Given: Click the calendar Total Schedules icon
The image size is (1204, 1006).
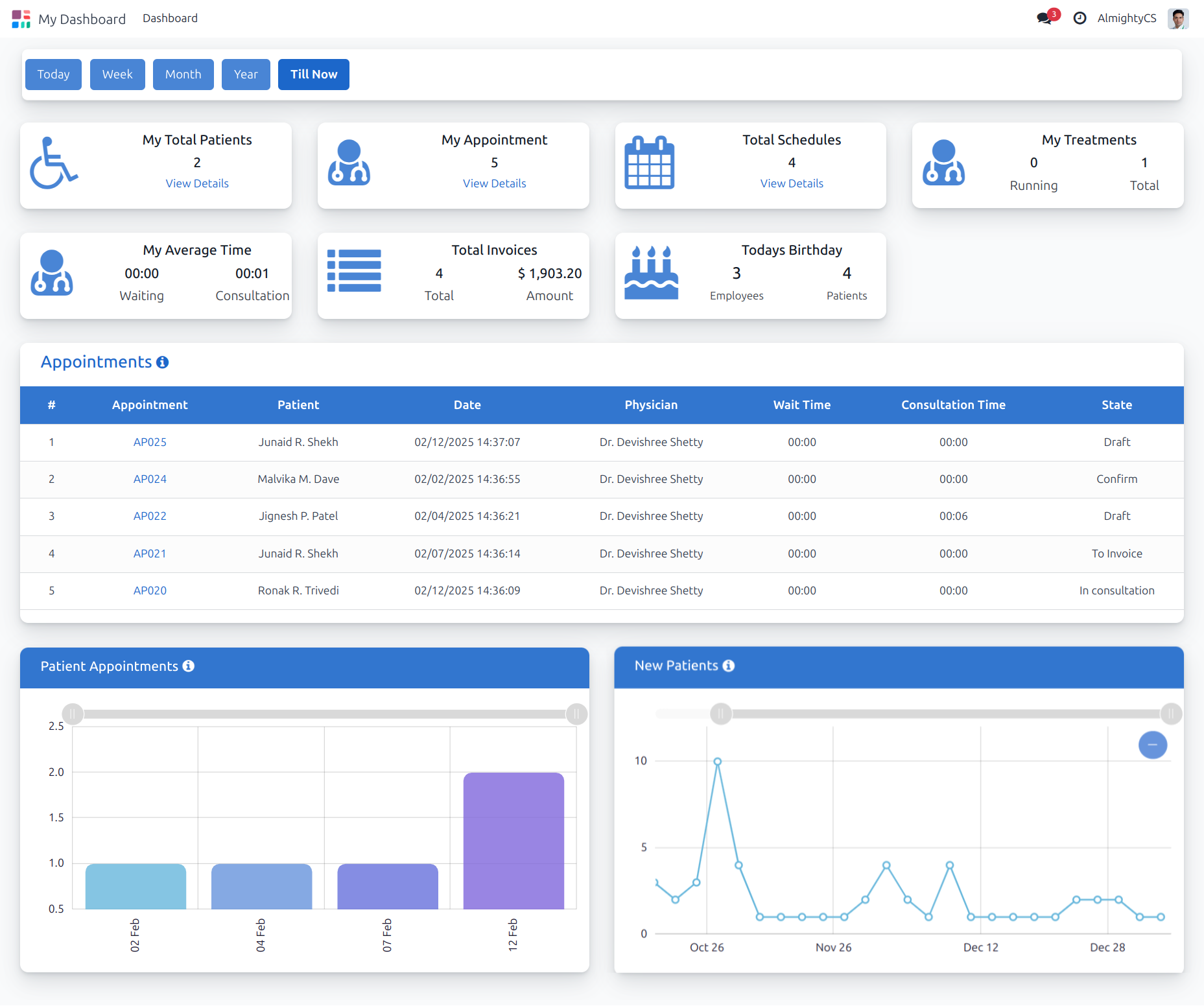Looking at the screenshot, I should (x=649, y=163).
